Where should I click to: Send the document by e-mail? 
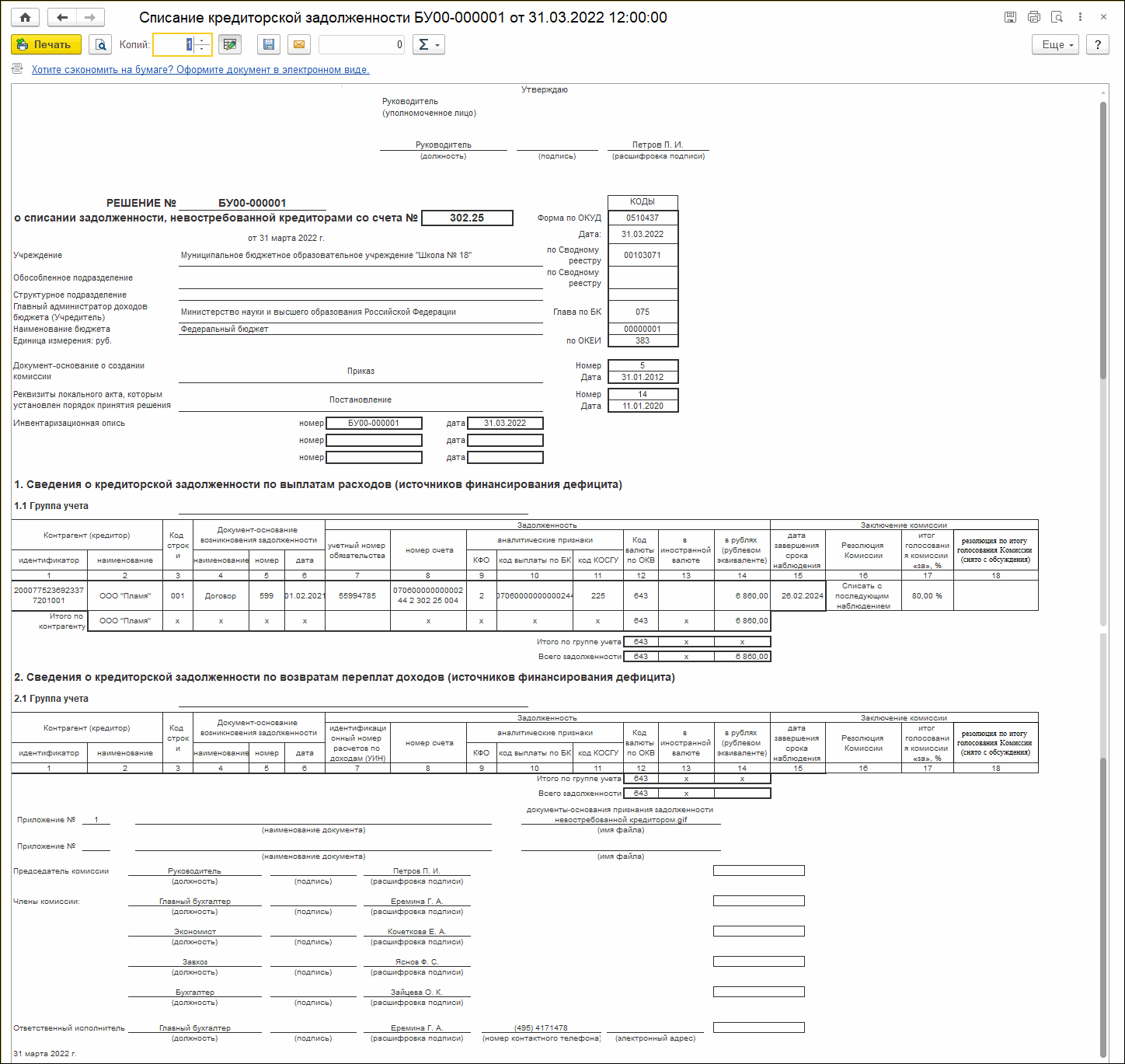299,45
